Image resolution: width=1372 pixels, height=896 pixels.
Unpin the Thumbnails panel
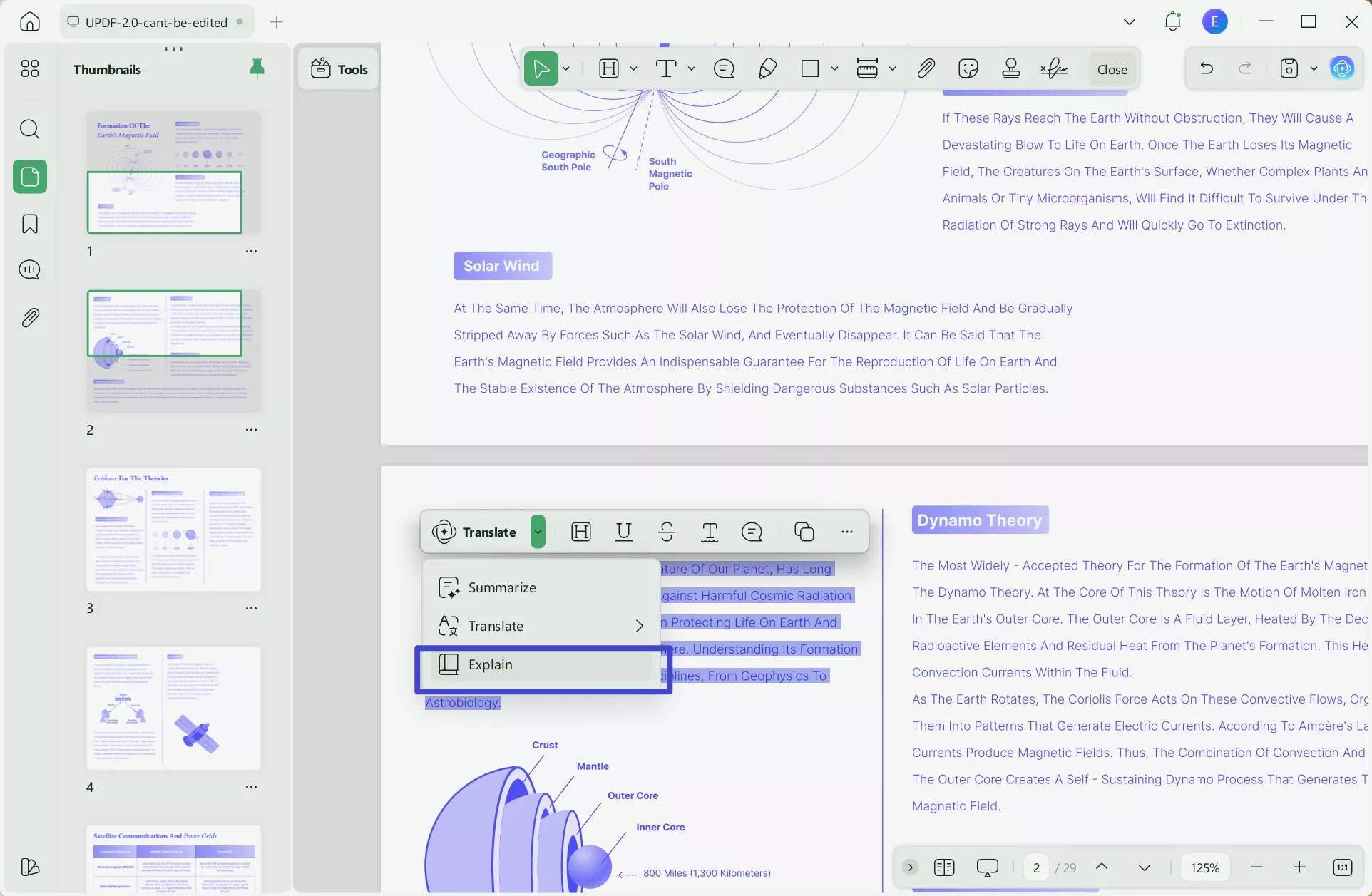(x=257, y=69)
